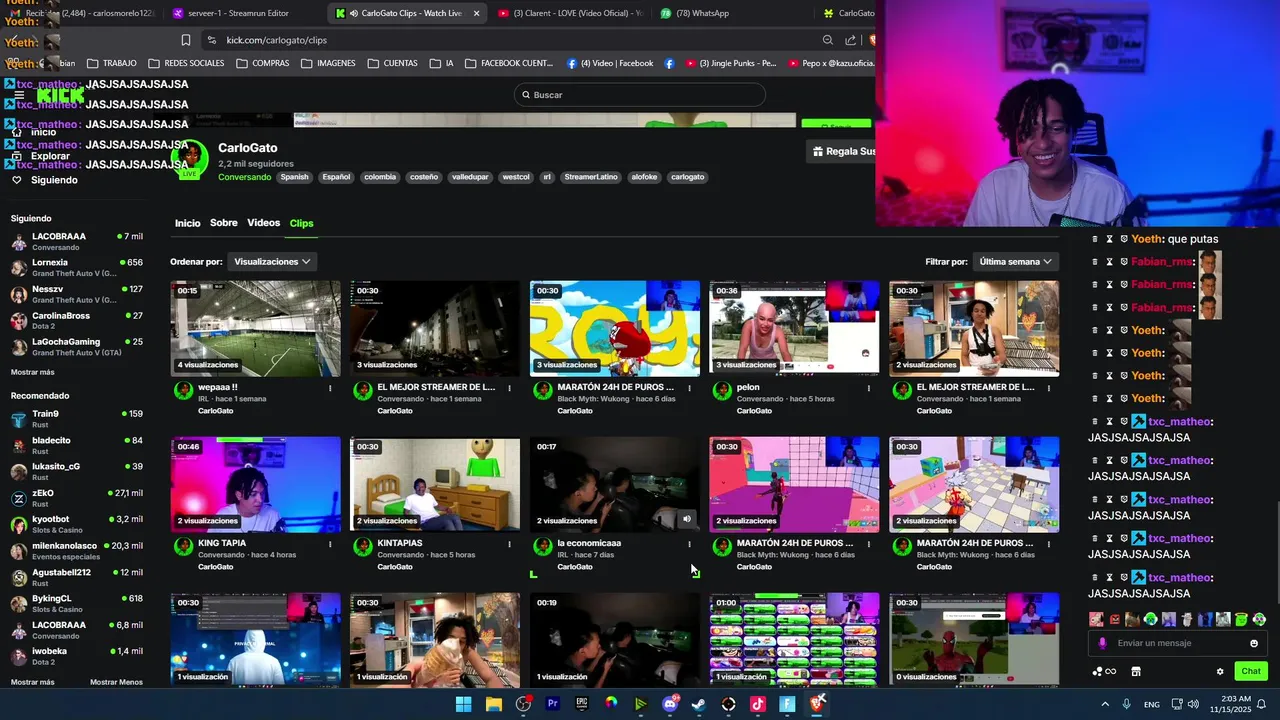Open the emoji picker in chat box
This screenshot has height=720, width=1280.
pos(1254,643)
